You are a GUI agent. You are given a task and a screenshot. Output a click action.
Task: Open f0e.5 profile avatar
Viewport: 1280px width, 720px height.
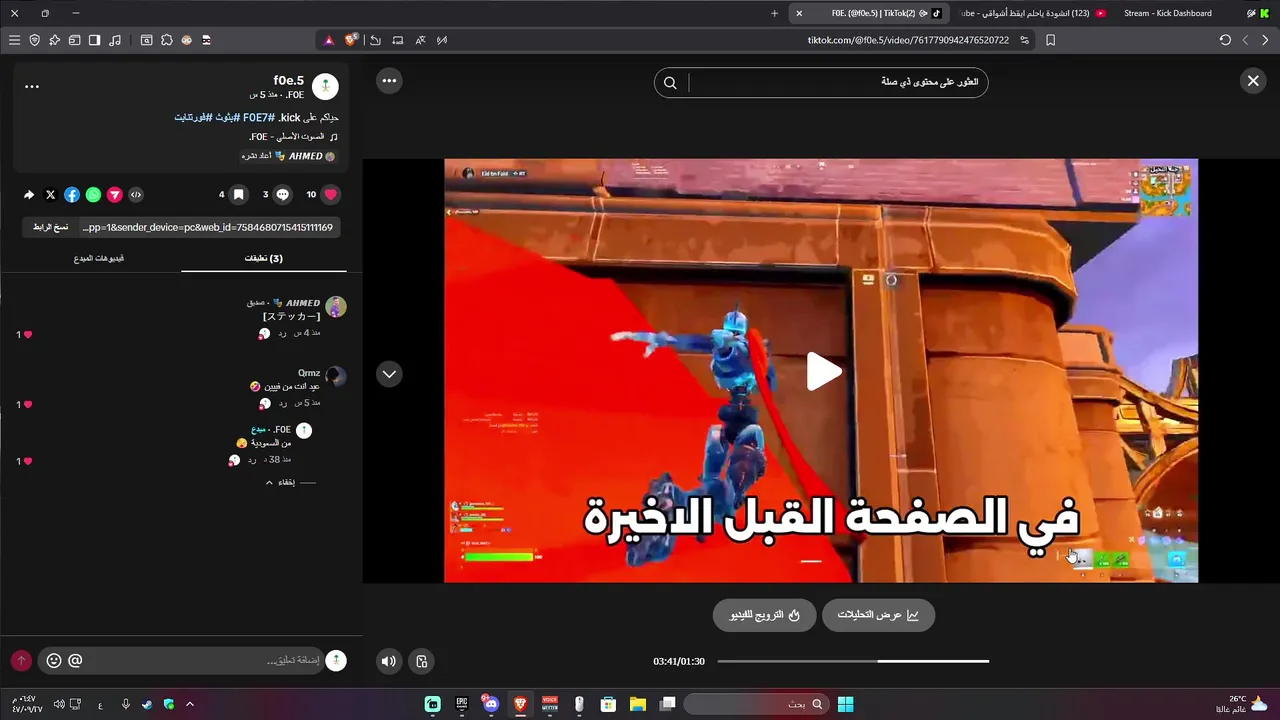click(x=325, y=86)
